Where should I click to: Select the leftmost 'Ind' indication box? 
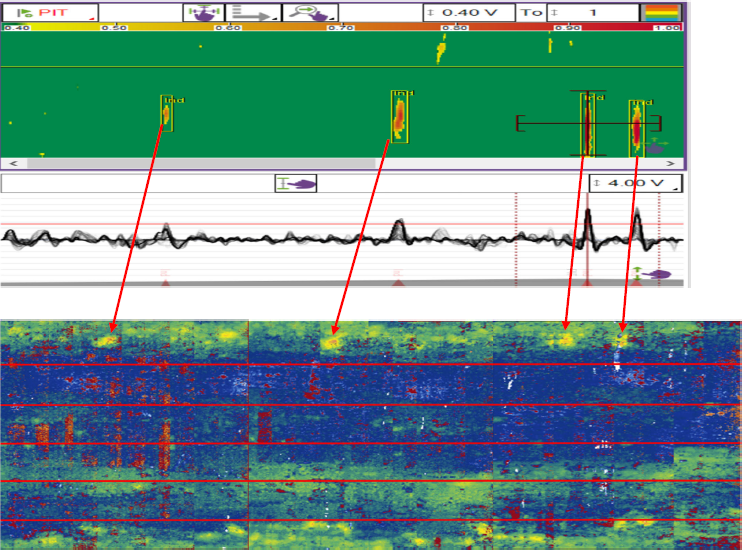coord(168,113)
